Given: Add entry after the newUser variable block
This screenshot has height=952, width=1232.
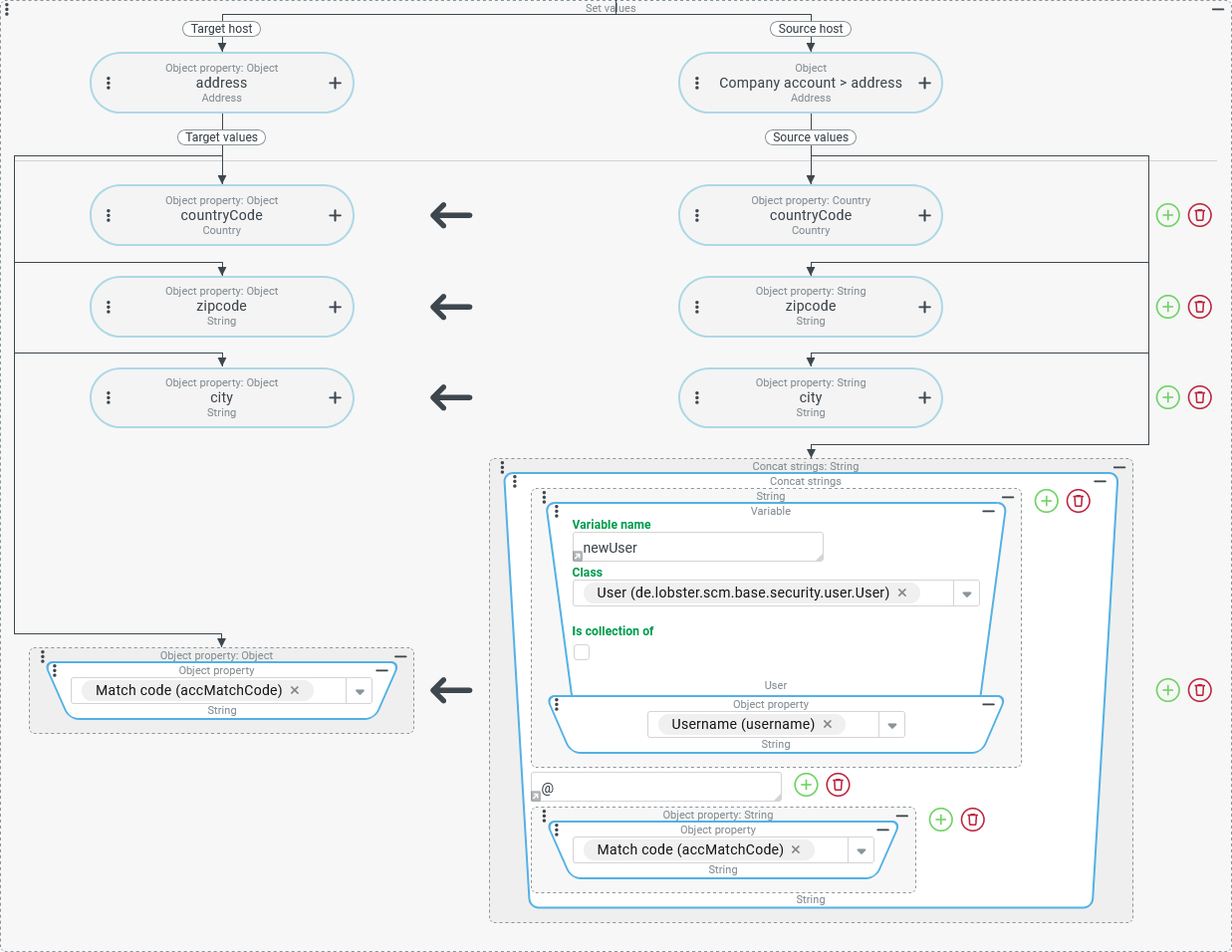Looking at the screenshot, I should coord(1046,501).
